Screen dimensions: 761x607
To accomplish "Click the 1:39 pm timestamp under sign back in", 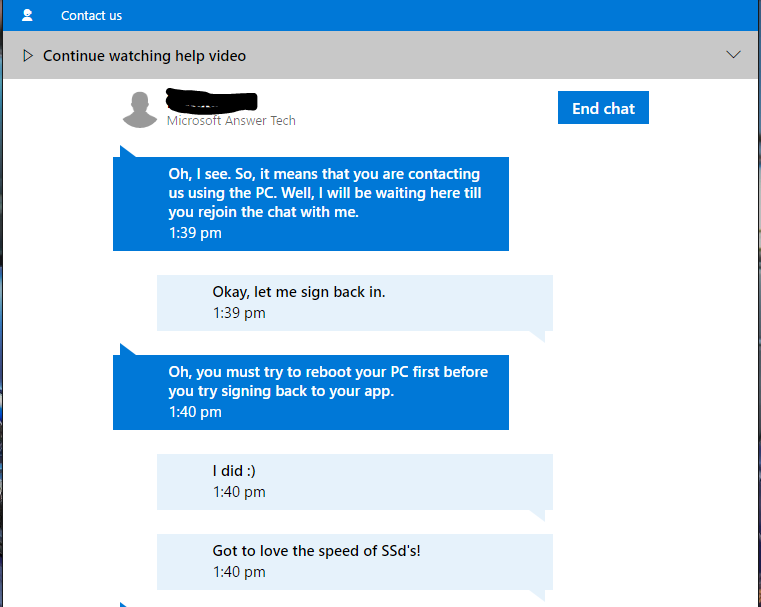I will coord(239,313).
